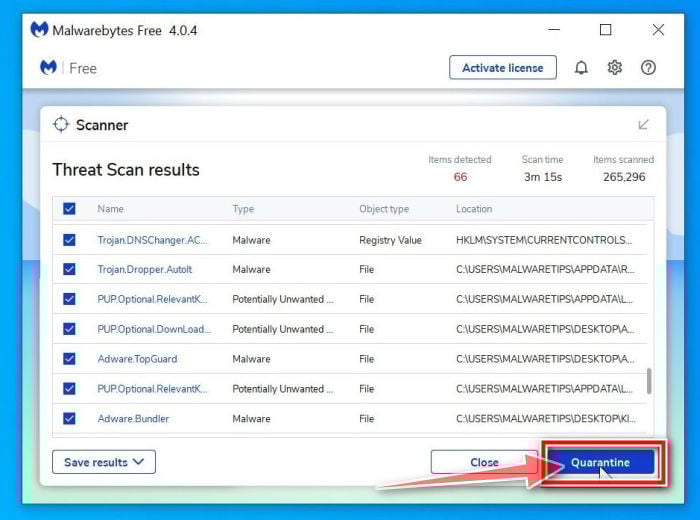Click the Close button
Screen dimensions: 700x520
[484, 462]
